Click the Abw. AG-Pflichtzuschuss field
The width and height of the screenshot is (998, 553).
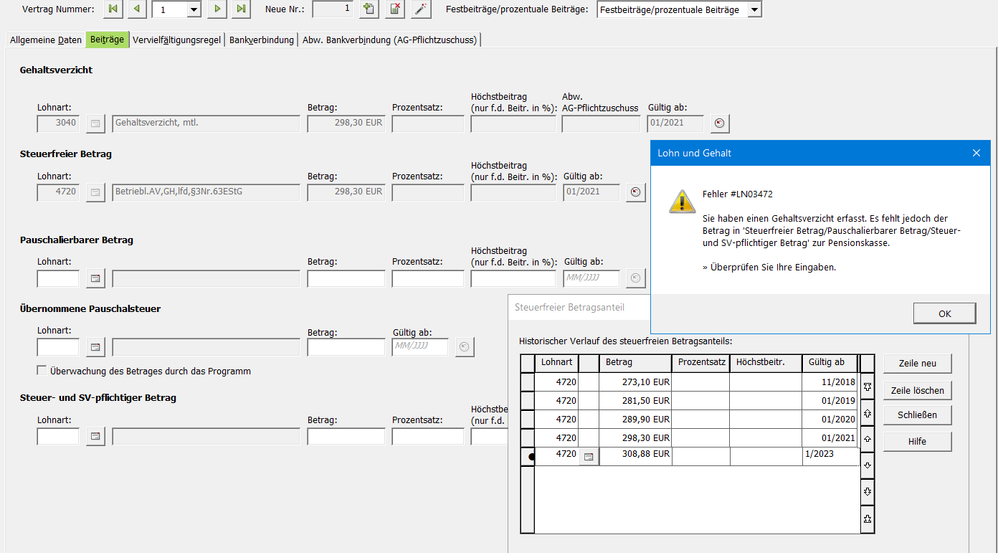coord(601,123)
